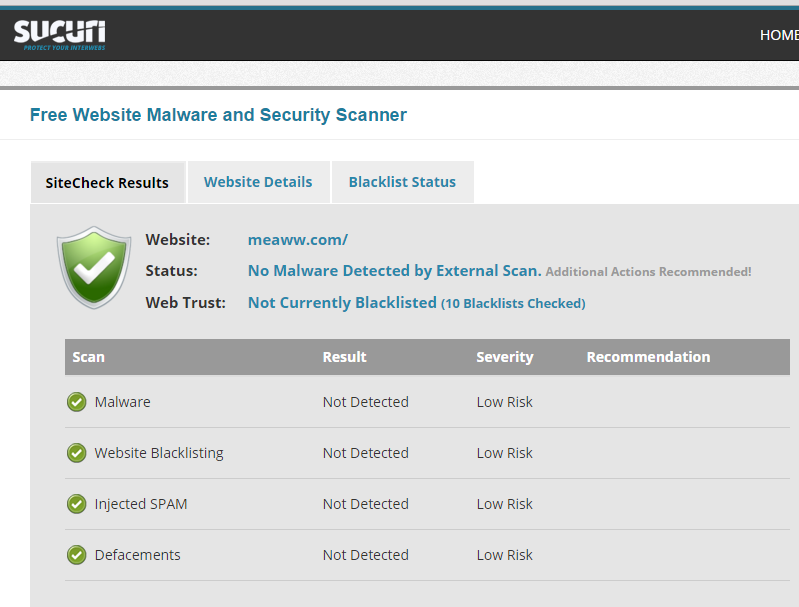Click Low Risk in the Defacements row

(504, 555)
